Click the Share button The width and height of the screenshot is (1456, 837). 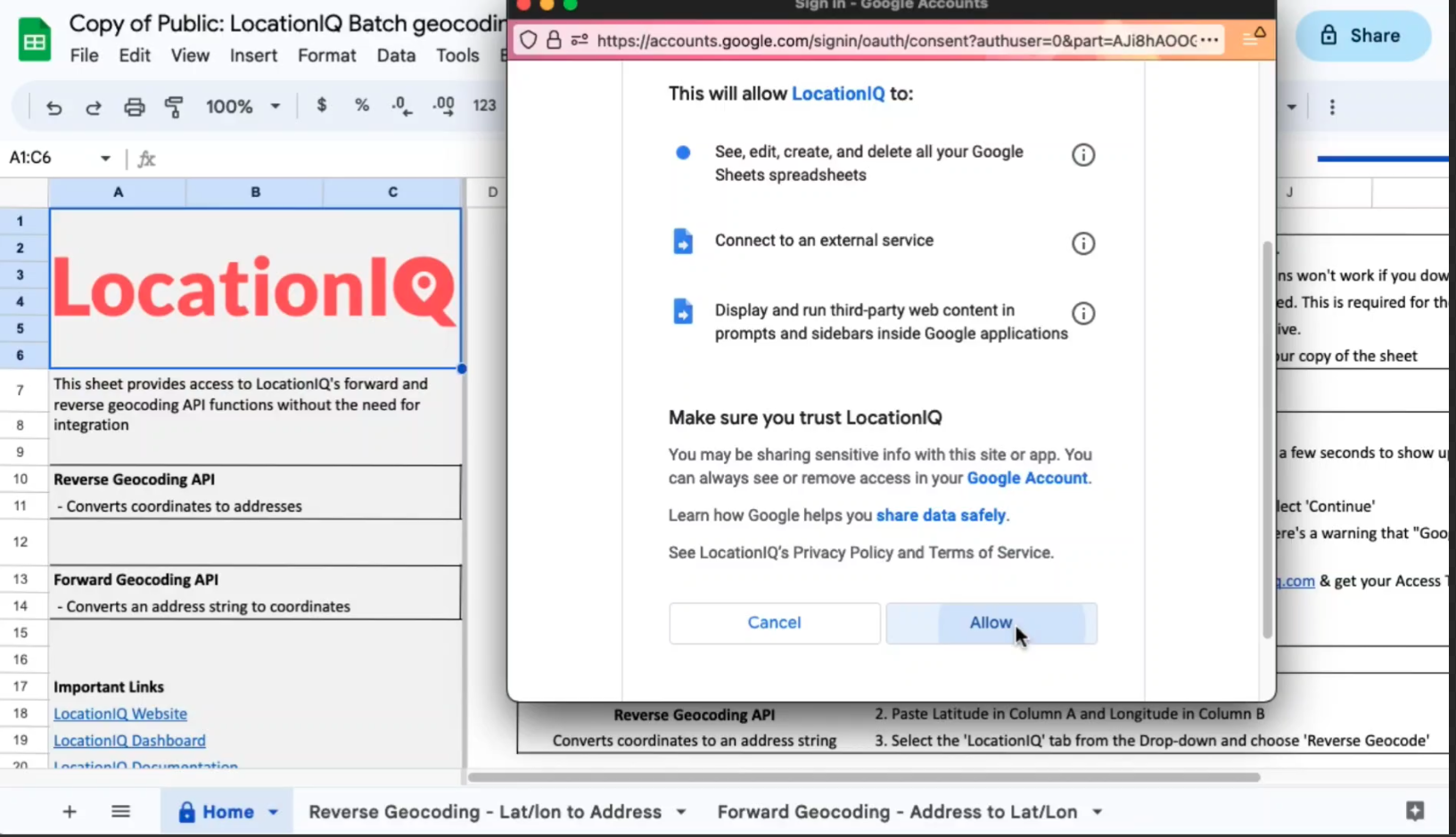pos(1363,36)
